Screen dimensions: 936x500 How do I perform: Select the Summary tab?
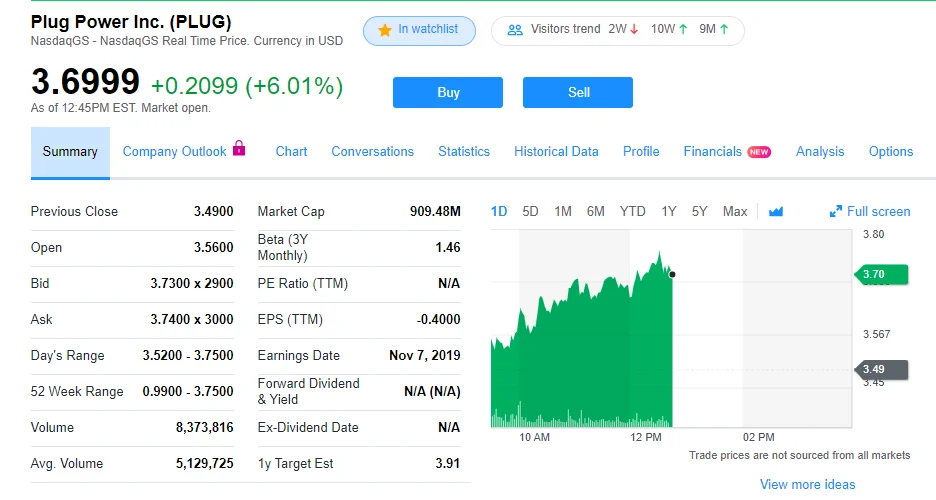[70, 152]
